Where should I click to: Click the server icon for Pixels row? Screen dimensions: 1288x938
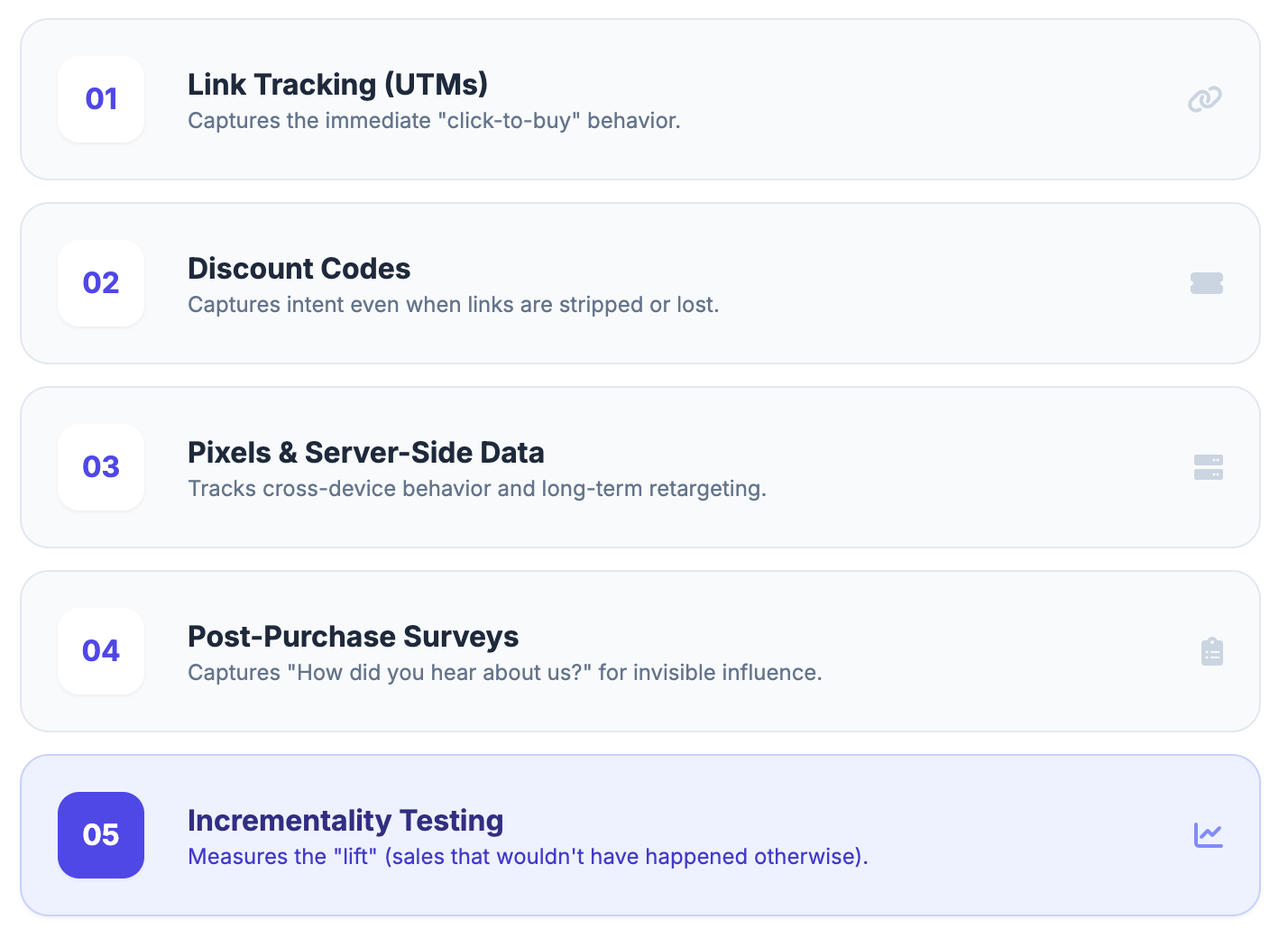pyautogui.click(x=1208, y=467)
